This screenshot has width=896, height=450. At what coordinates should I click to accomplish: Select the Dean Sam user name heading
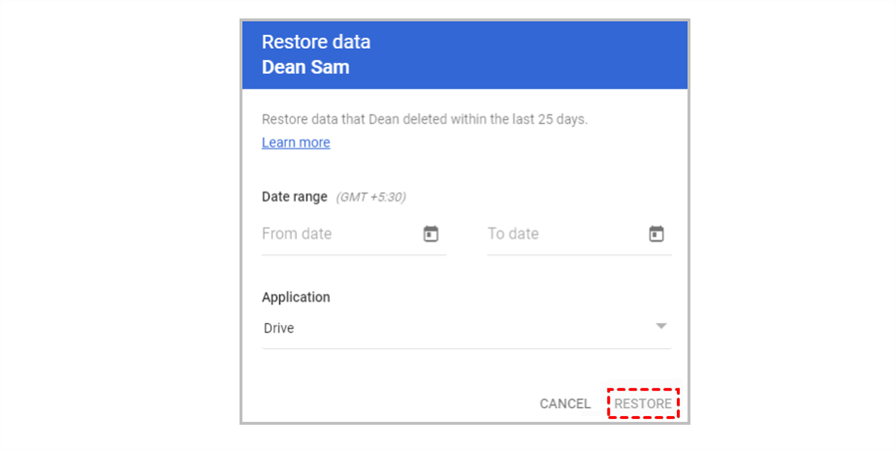306,68
